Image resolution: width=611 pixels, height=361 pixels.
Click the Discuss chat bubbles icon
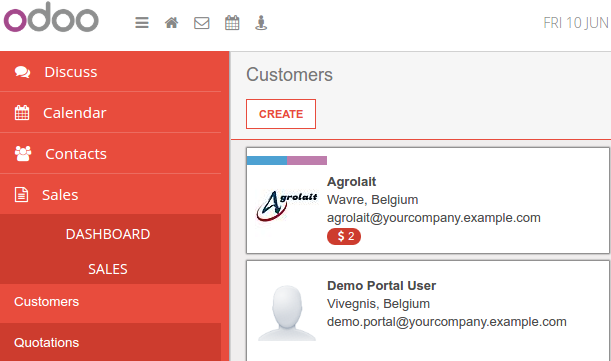tap(22, 72)
